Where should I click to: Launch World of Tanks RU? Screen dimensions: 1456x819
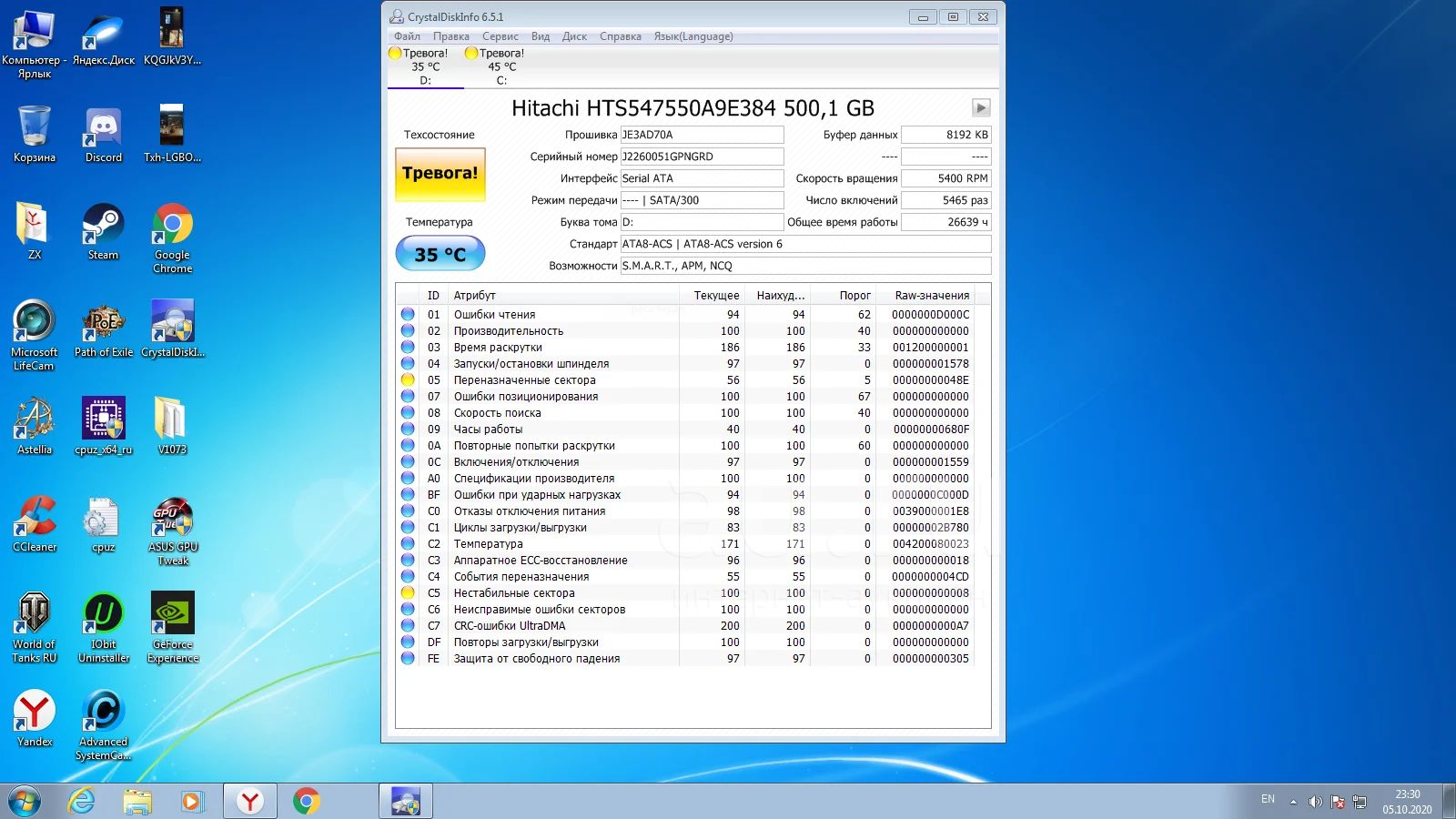[34, 628]
